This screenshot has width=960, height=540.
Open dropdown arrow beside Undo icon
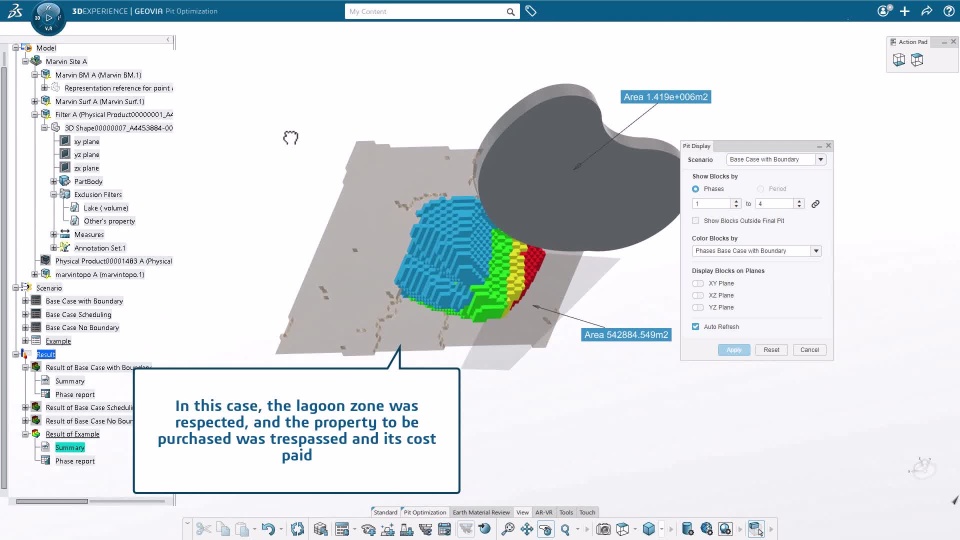tap(281, 529)
